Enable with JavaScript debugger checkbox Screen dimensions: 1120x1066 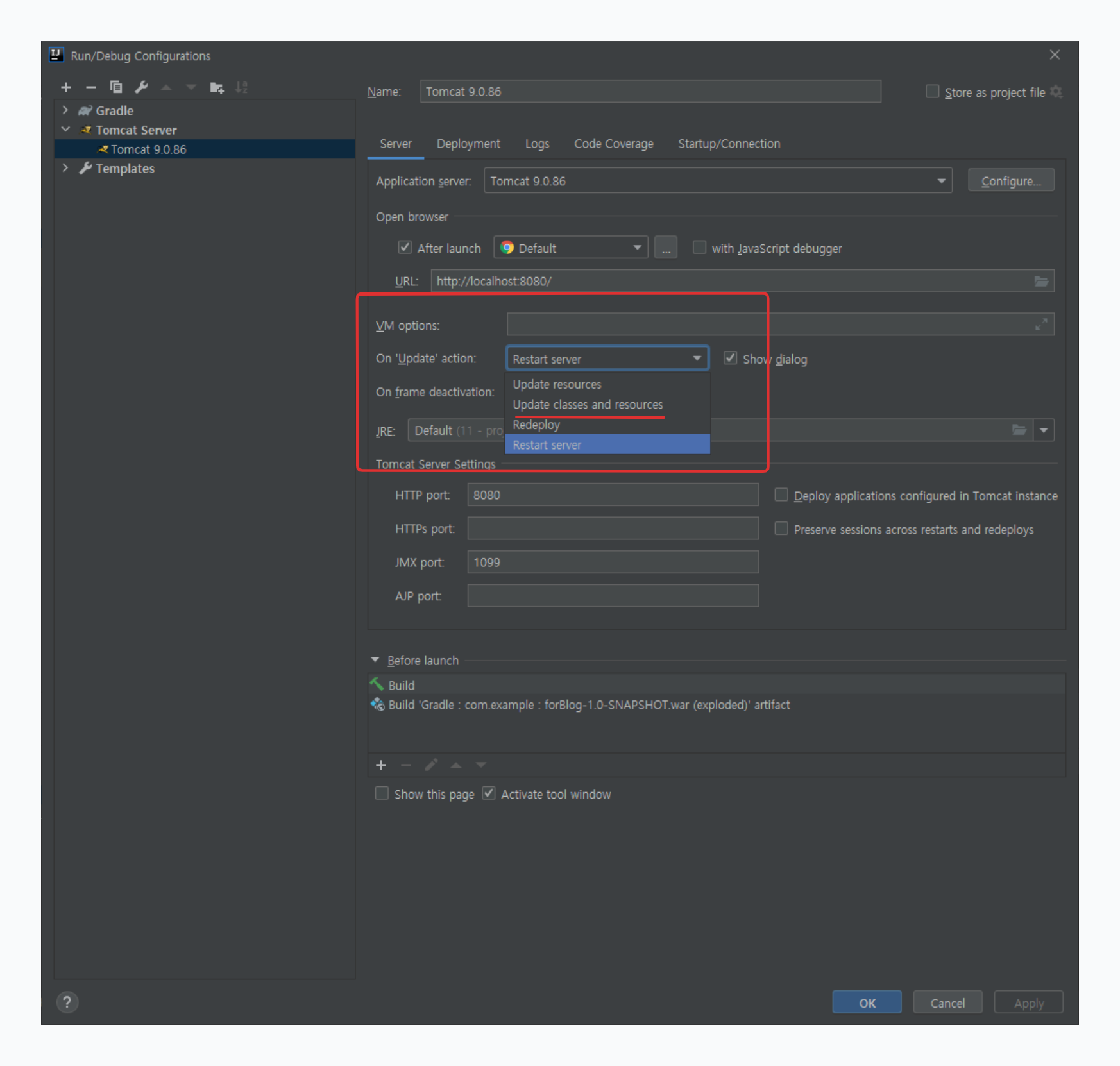[699, 248]
